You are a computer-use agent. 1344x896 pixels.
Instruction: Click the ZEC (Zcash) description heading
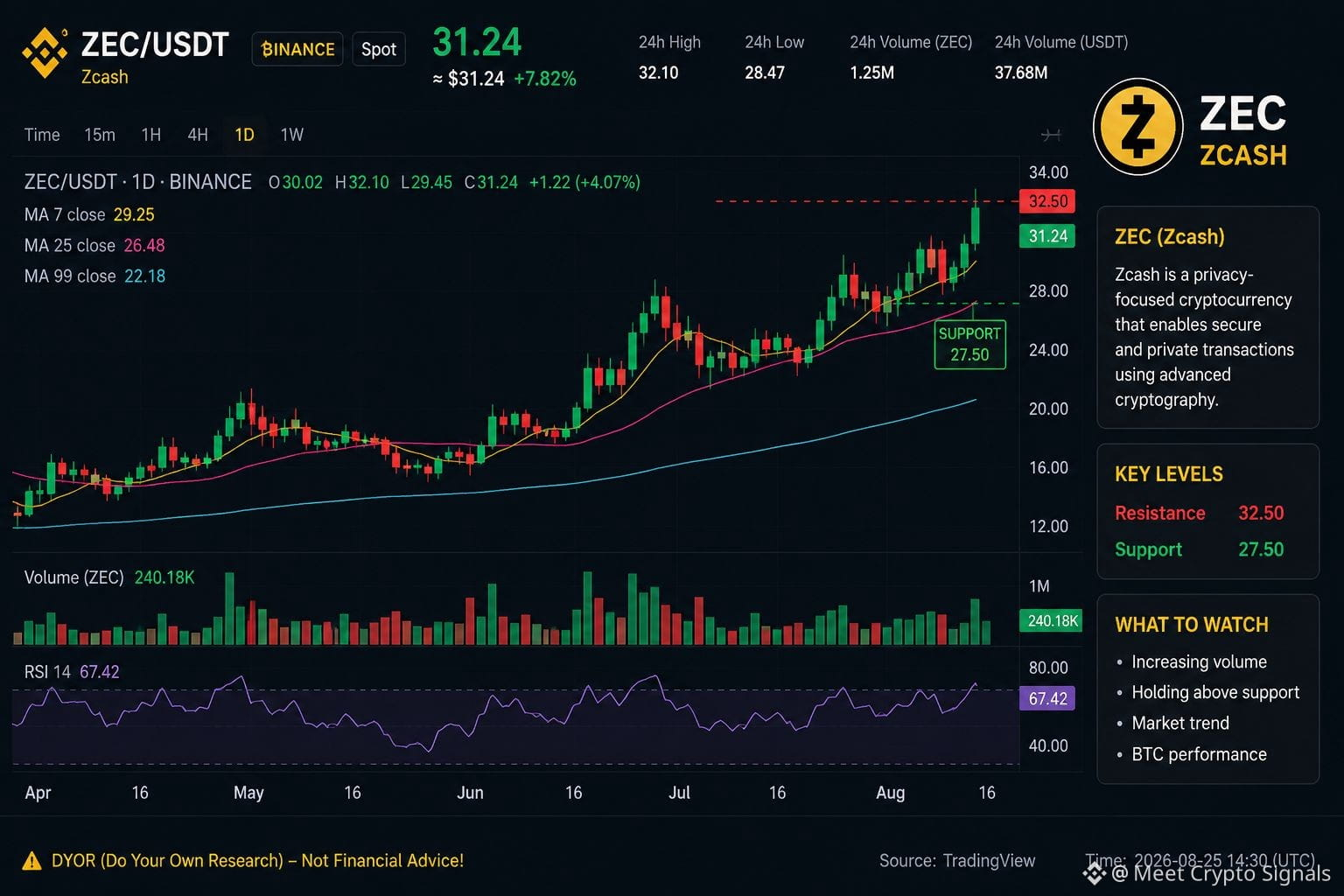(x=1170, y=236)
